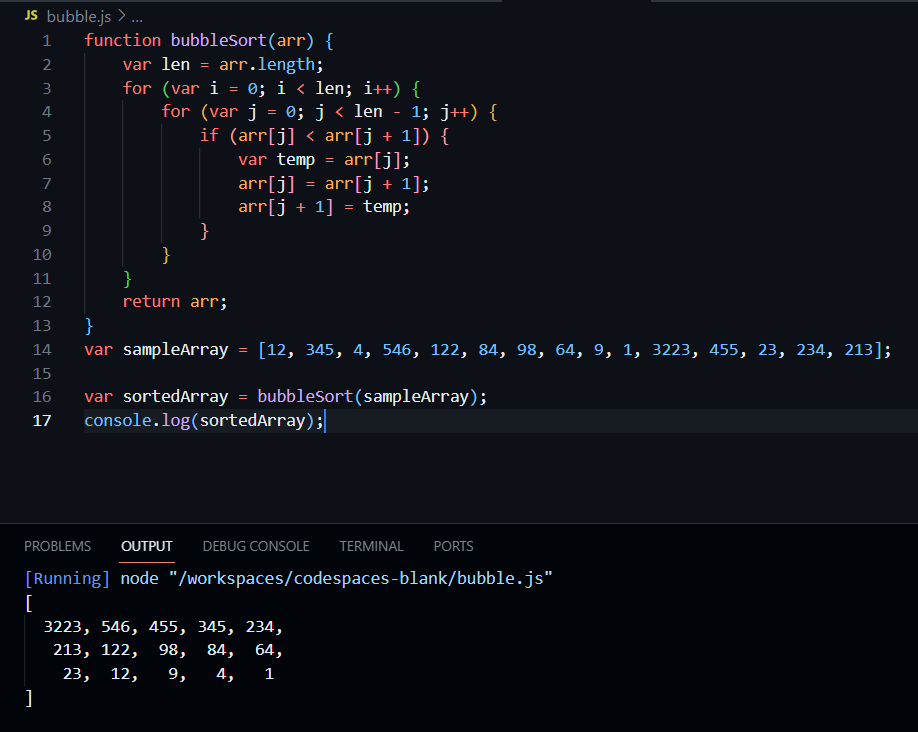This screenshot has width=918, height=732.
Task: Click the number 546 in sampleArray on line 14
Action: pos(397,350)
